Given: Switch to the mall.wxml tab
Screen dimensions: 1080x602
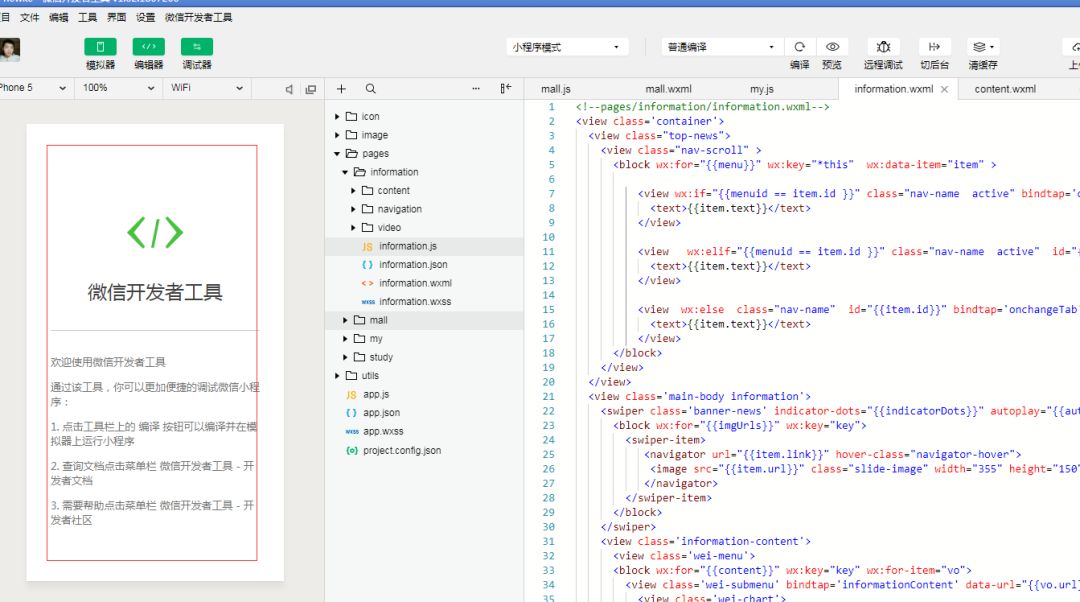Looking at the screenshot, I should [668, 89].
